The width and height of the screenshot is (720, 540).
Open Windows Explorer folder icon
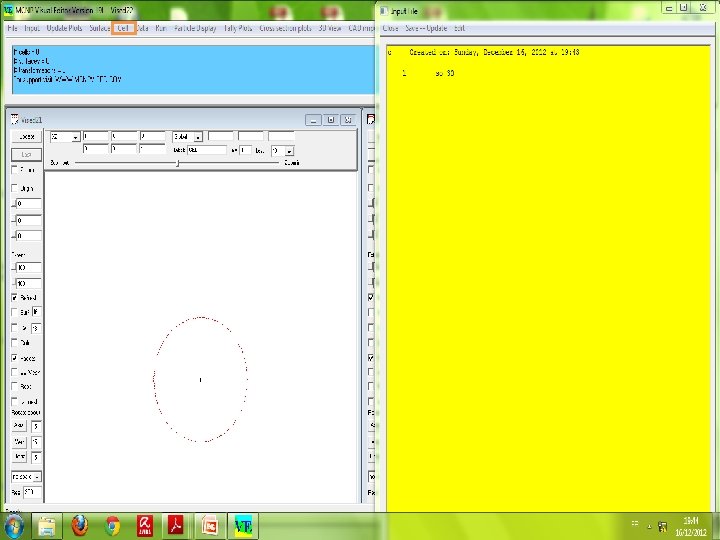click(x=46, y=526)
